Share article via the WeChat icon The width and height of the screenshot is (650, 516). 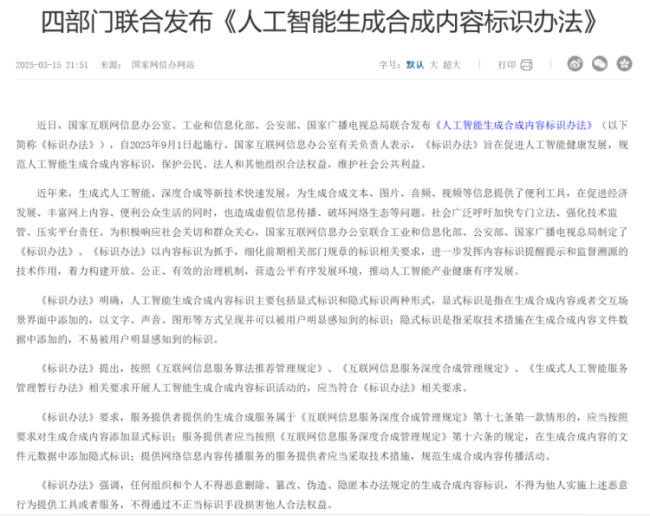pyautogui.click(x=599, y=64)
